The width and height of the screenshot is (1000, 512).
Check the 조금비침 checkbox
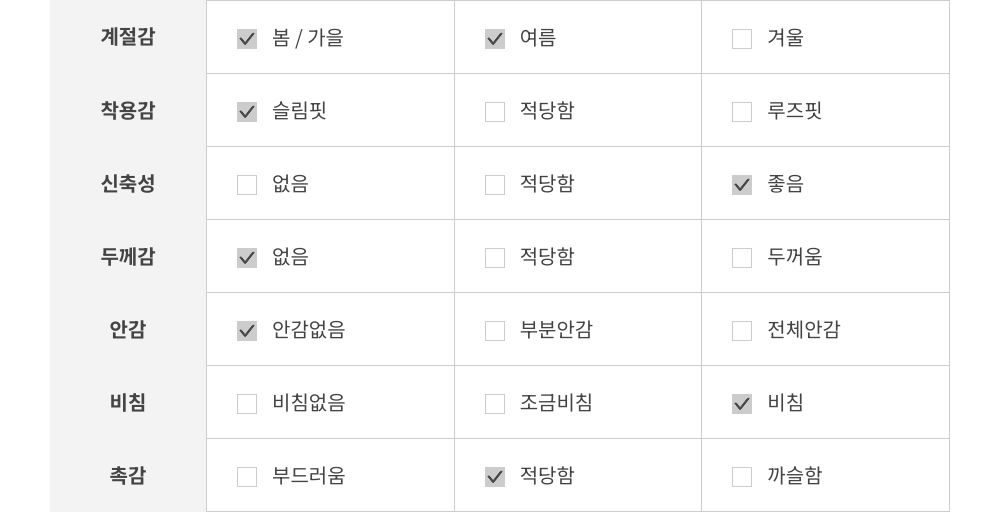495,404
